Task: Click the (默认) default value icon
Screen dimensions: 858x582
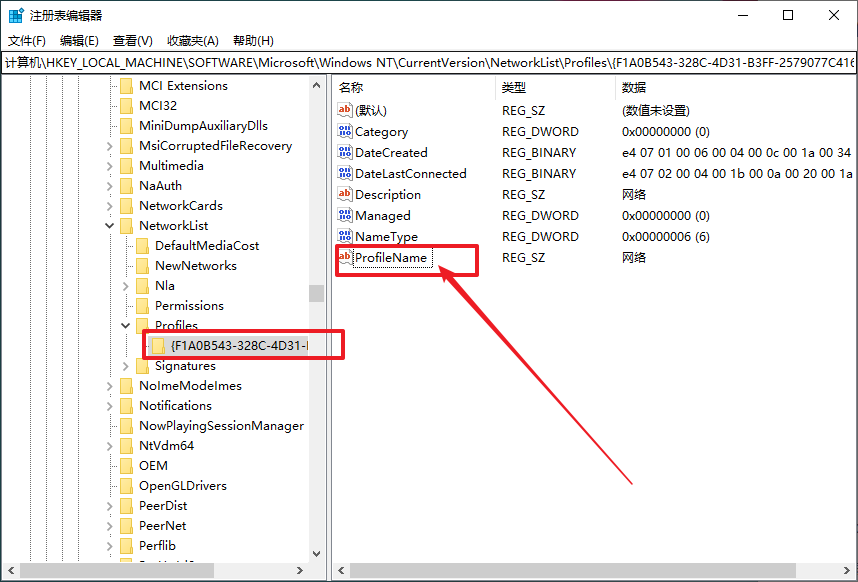Action: pyautogui.click(x=346, y=111)
